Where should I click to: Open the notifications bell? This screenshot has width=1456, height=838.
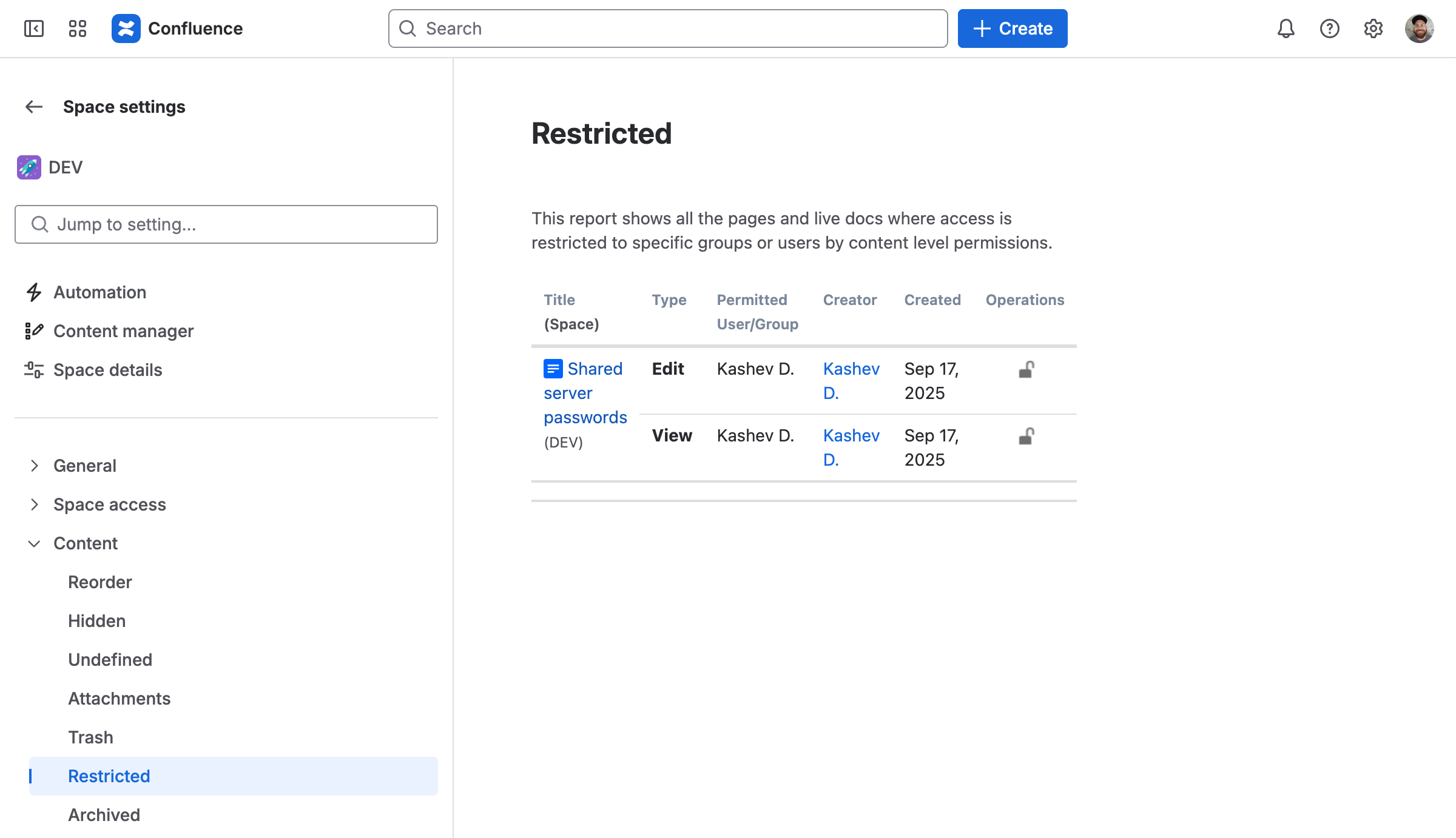point(1286,28)
